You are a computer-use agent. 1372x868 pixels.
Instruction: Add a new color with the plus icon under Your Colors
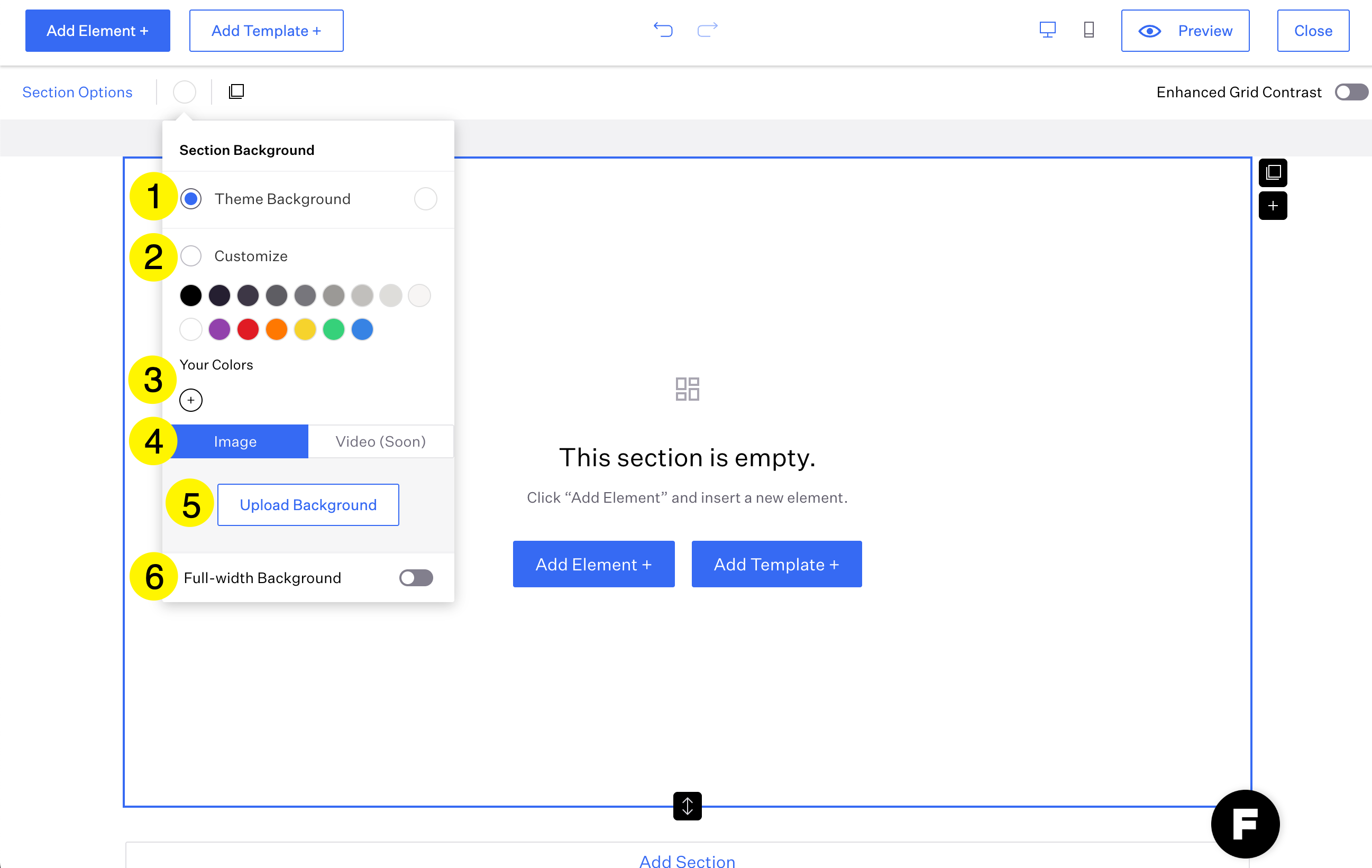(x=191, y=399)
